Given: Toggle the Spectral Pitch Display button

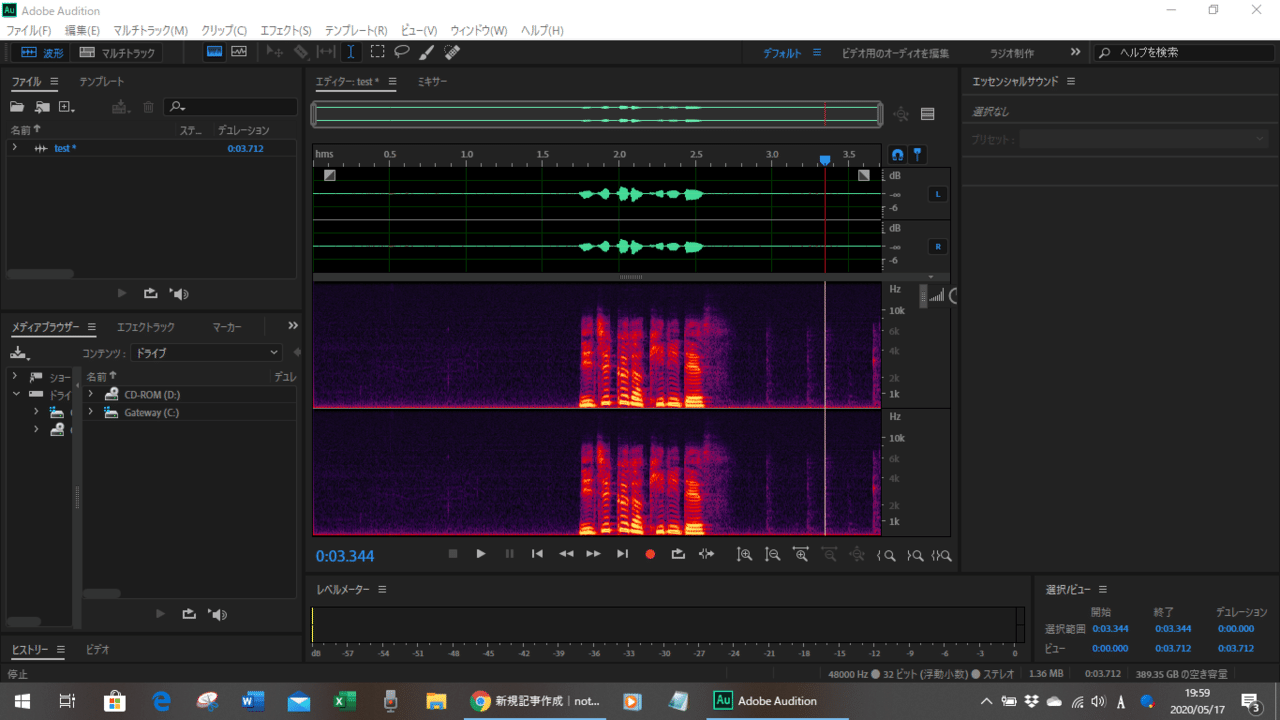Looking at the screenshot, I should [239, 52].
